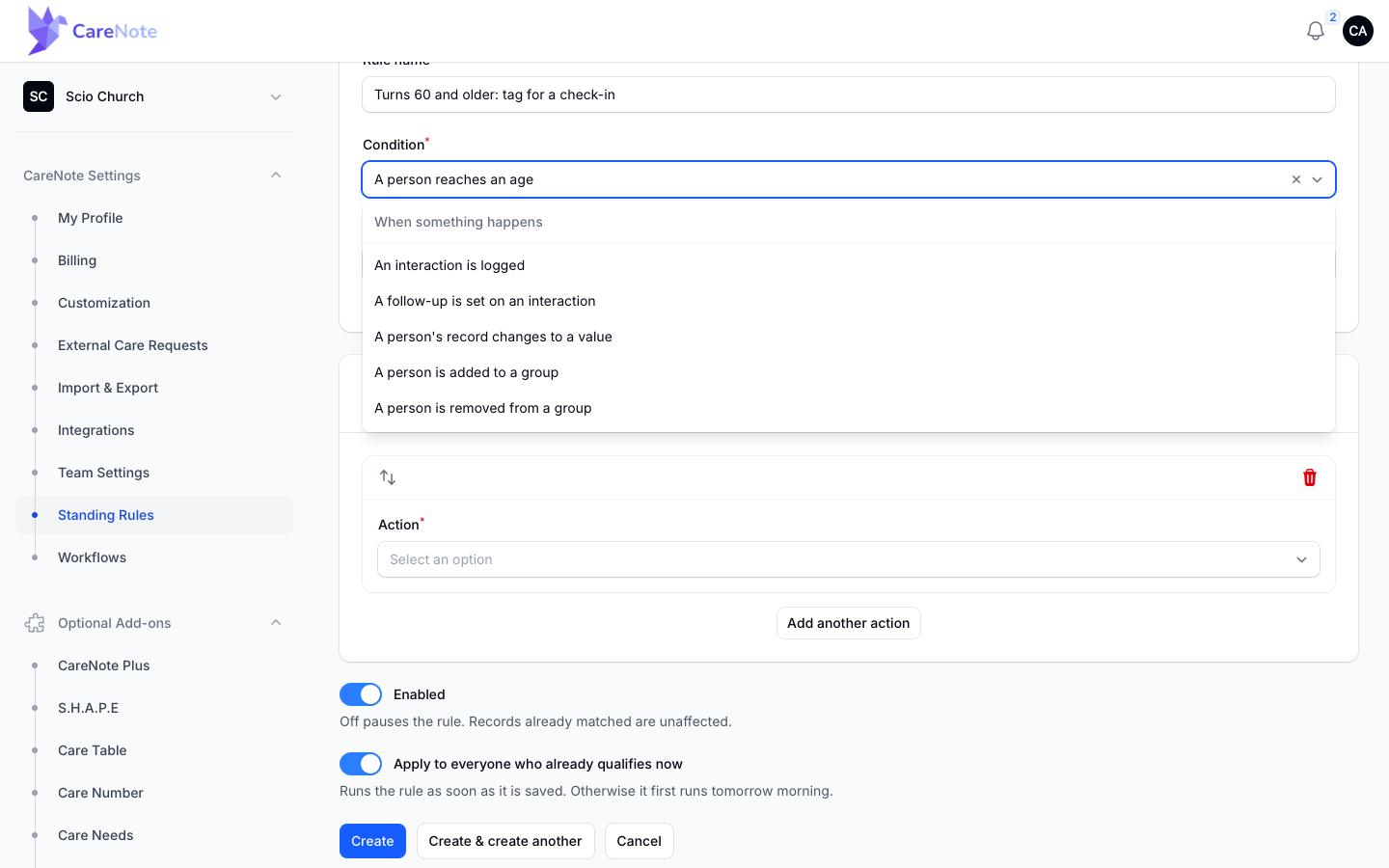Click the Condition dropdown chevron

tap(1317, 179)
